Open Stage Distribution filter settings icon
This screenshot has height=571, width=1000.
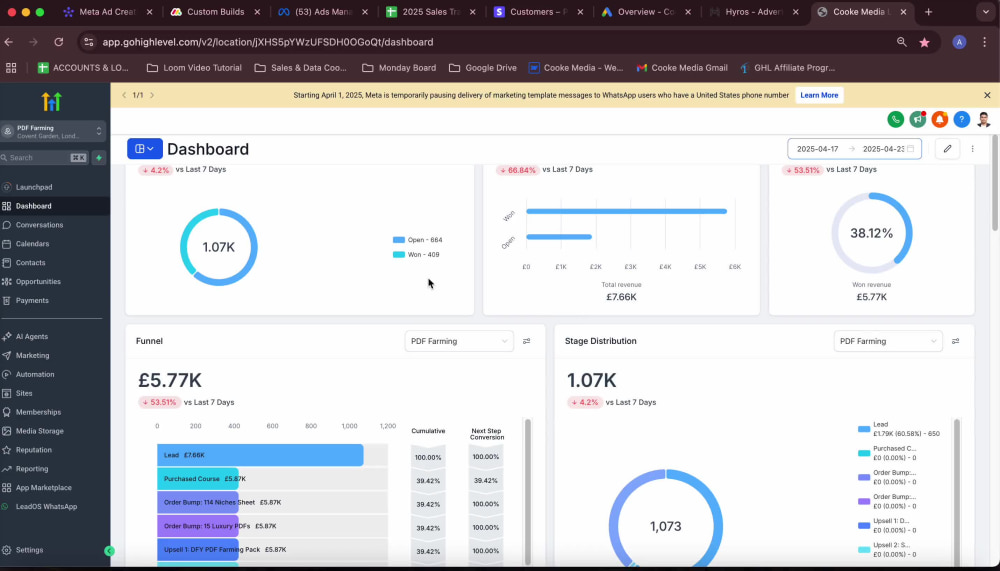pyautogui.click(x=955, y=341)
